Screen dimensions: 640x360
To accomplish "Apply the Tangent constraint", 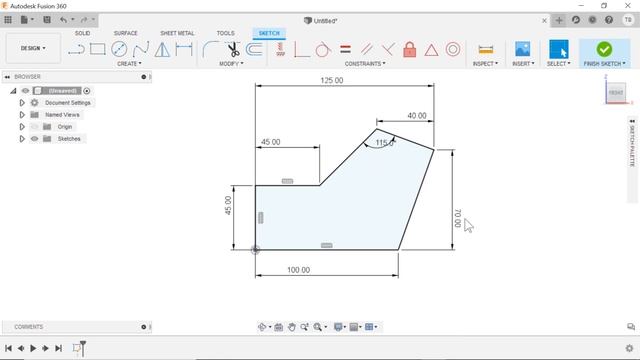I will [323, 49].
